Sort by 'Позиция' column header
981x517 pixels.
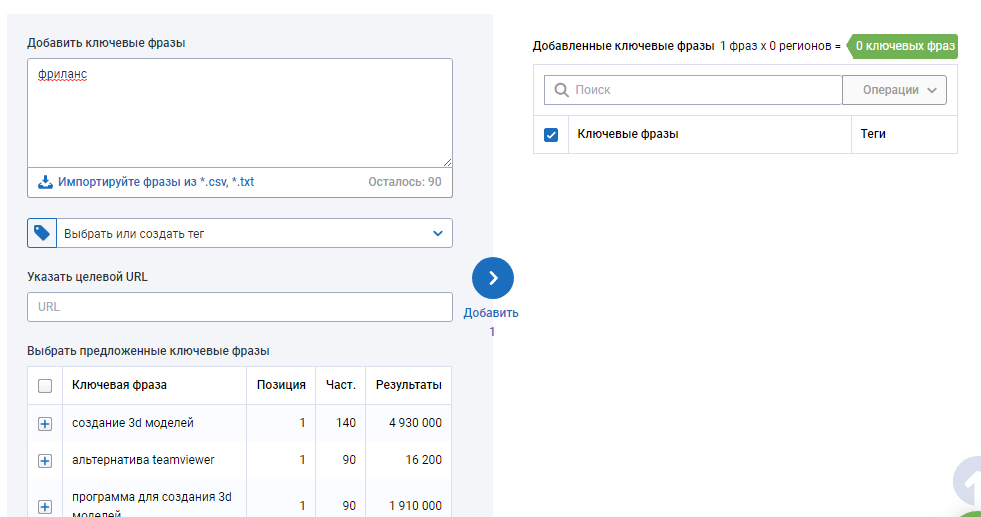[x=281, y=385]
